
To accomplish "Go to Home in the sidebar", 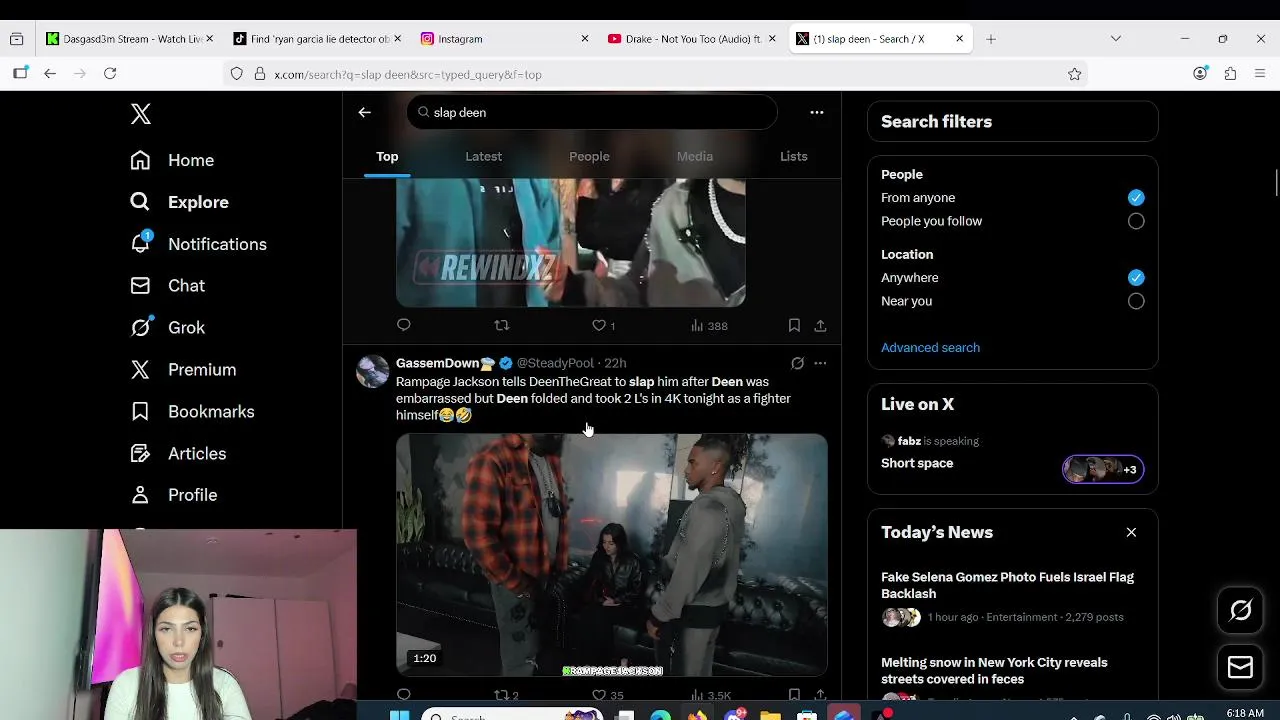I will click(x=172, y=160).
